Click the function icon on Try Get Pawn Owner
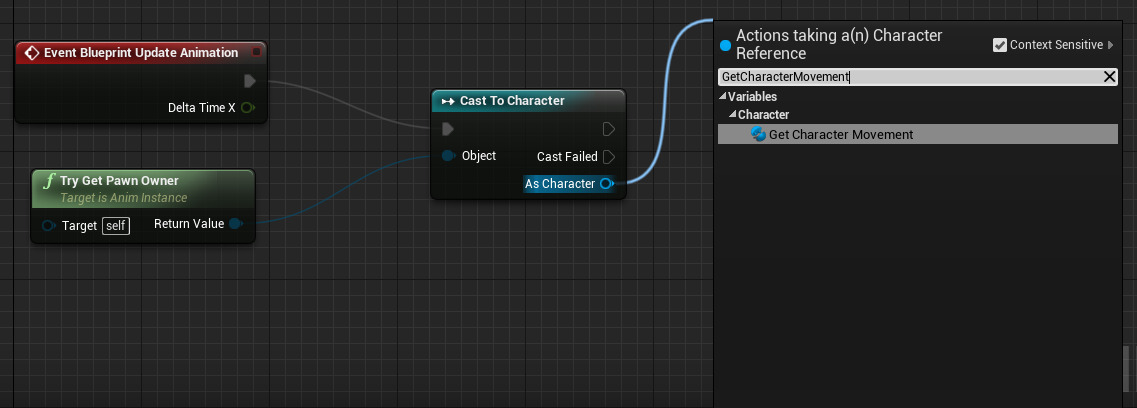The image size is (1137, 408). tap(49, 181)
